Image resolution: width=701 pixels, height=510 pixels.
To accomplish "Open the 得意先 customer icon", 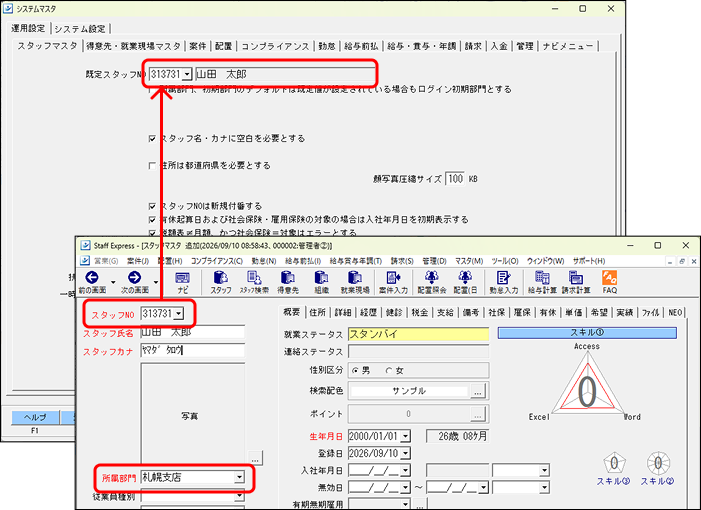I will pyautogui.click(x=287, y=278).
